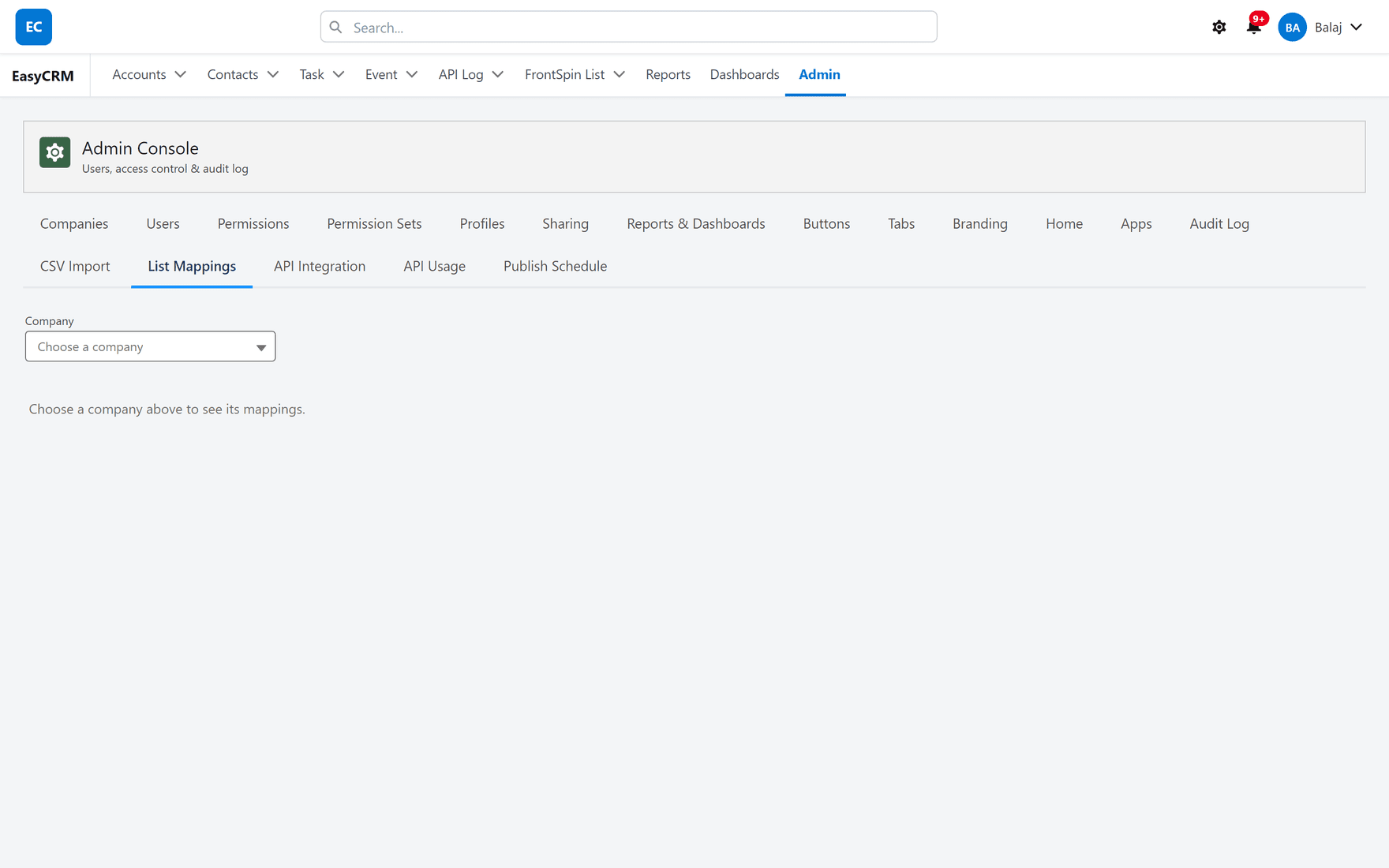Click the EC app logo icon
Screen dimensions: 1389x868
(34, 27)
